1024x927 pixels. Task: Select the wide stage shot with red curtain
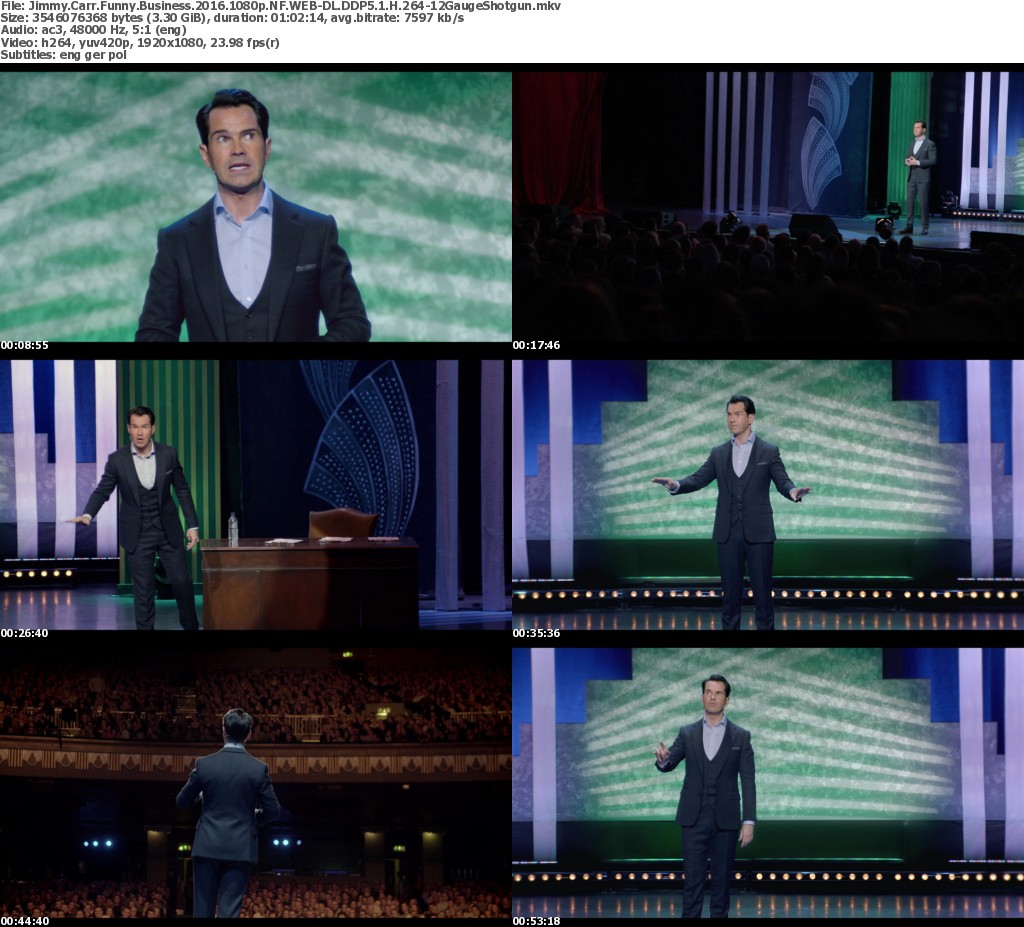point(768,205)
